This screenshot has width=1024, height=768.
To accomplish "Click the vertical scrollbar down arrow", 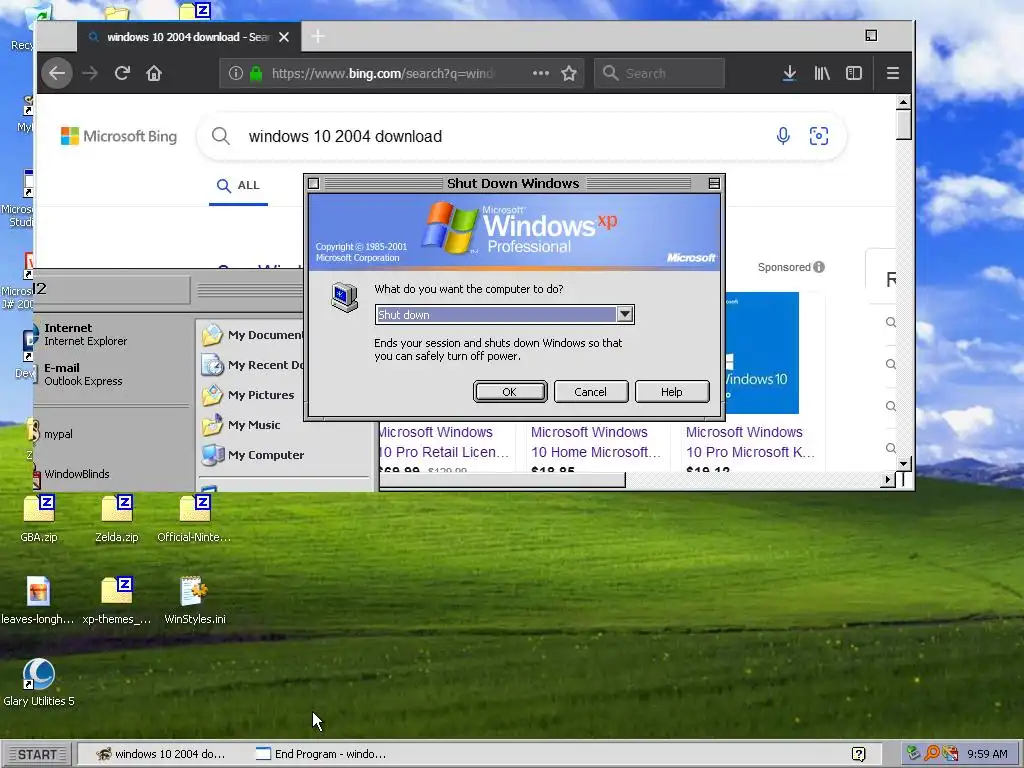I will [904, 464].
